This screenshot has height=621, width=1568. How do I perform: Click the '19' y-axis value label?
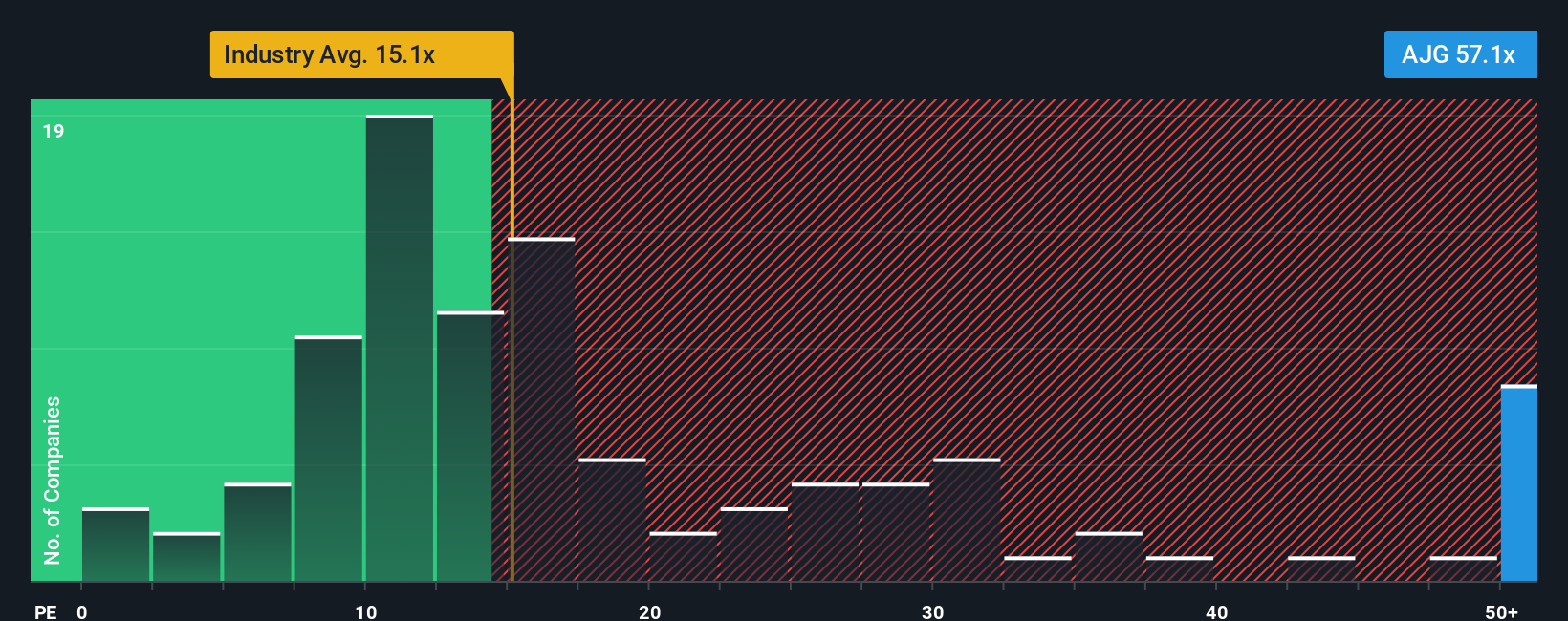tap(54, 131)
